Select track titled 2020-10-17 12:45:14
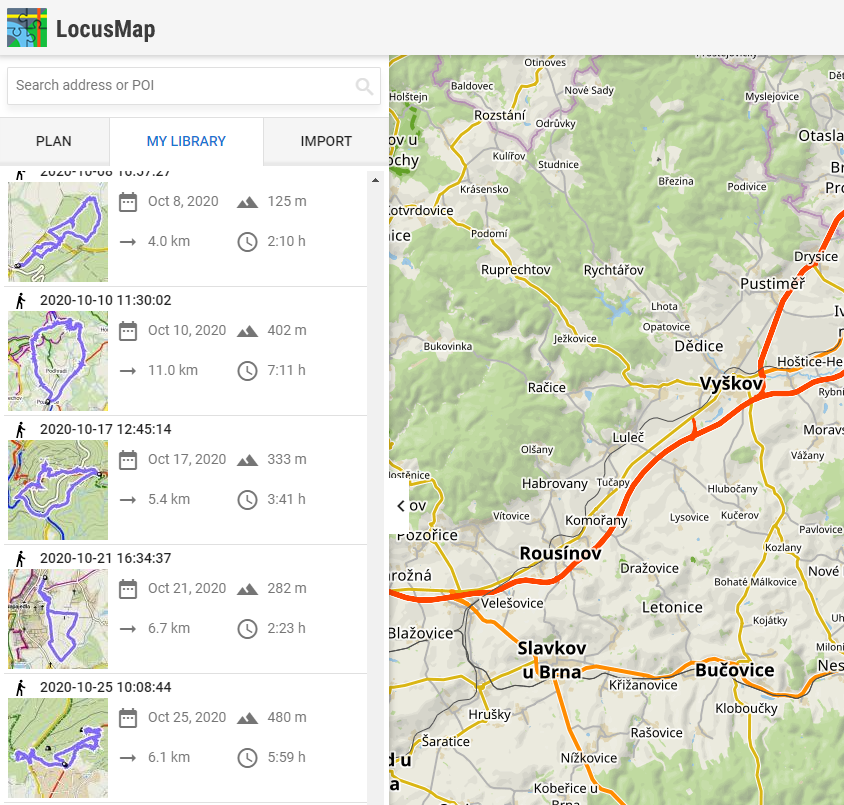844x805 pixels. (106, 429)
